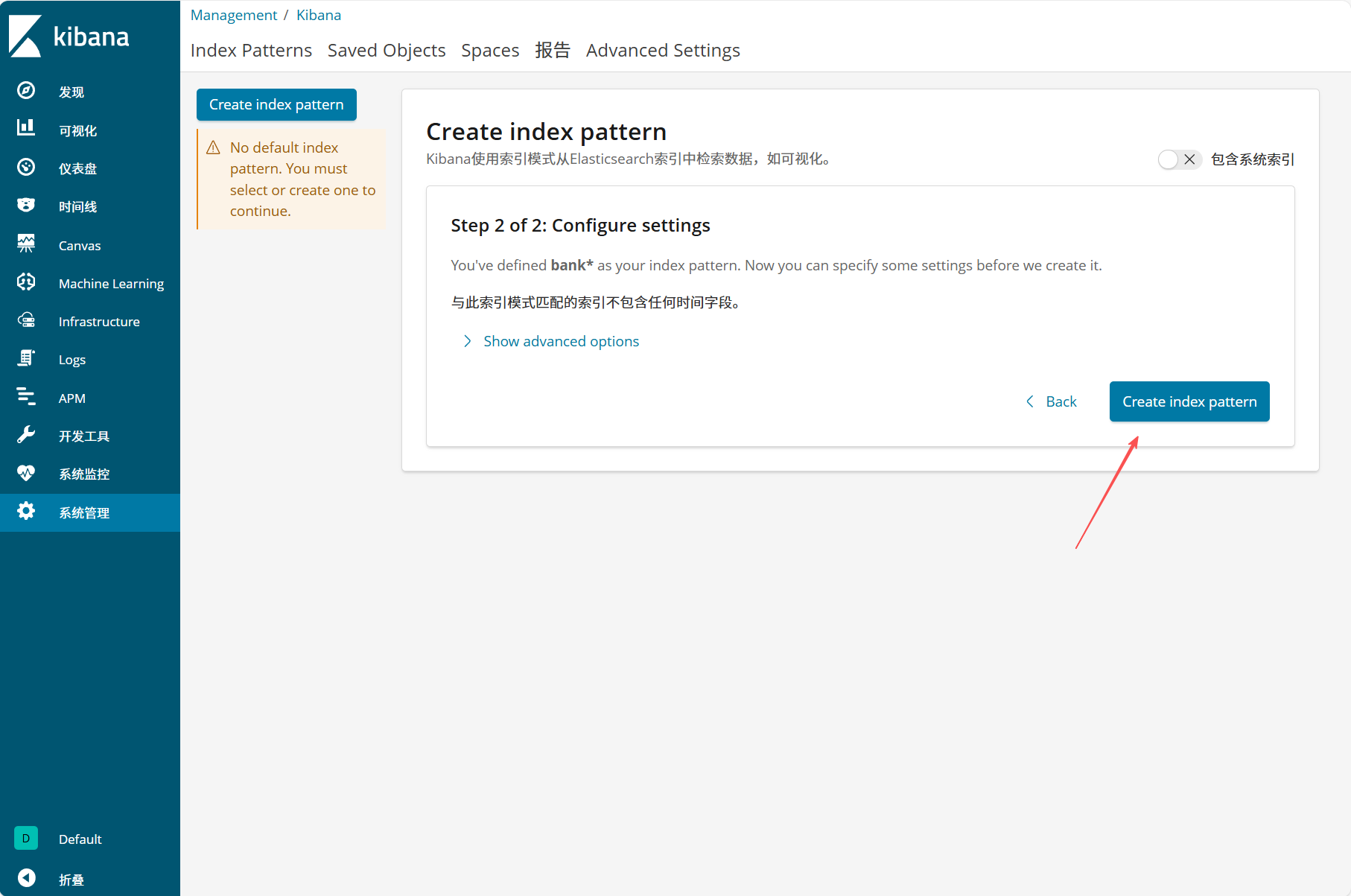Viewport: 1351px width, 896px height.
Task: Select the 系统监控 sidebar label
Action: coord(84,474)
